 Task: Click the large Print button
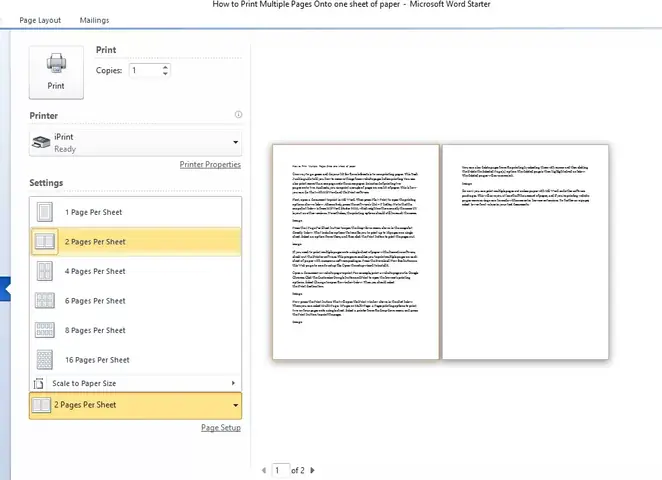click(x=56, y=73)
